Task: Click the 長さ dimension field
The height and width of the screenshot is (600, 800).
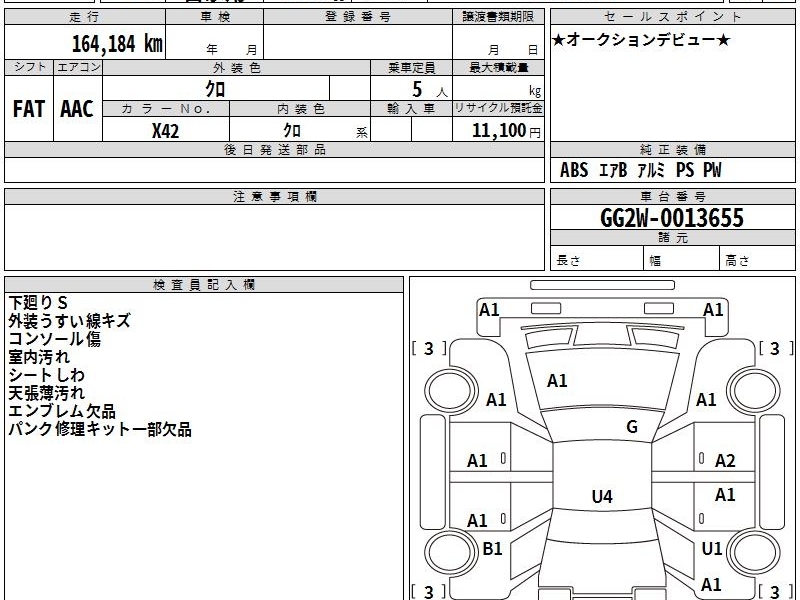Action: (597, 260)
